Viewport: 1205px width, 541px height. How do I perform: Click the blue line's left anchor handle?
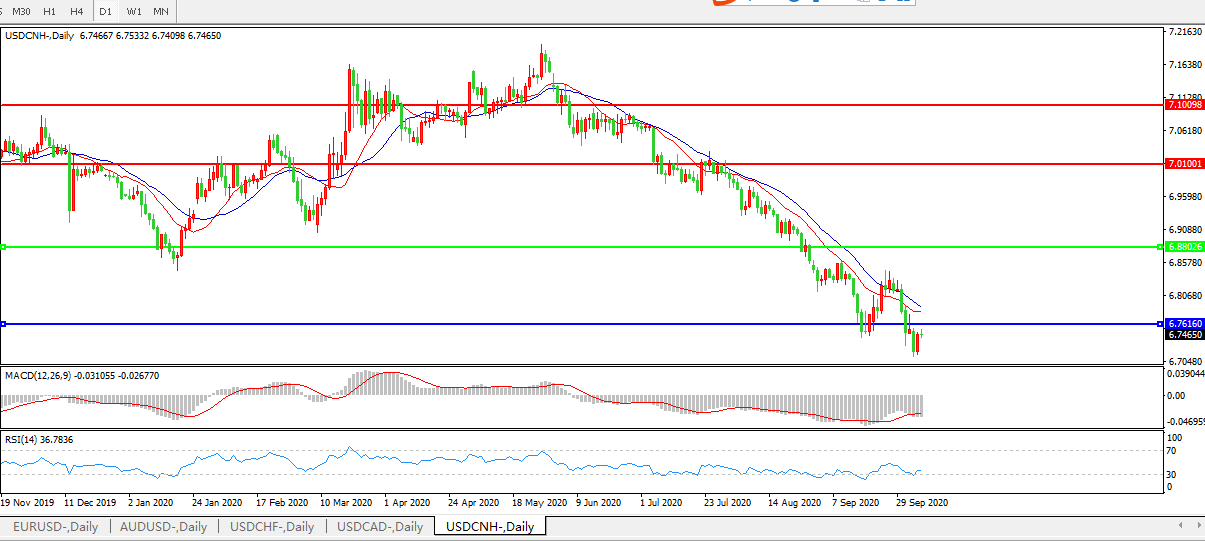click(4, 324)
